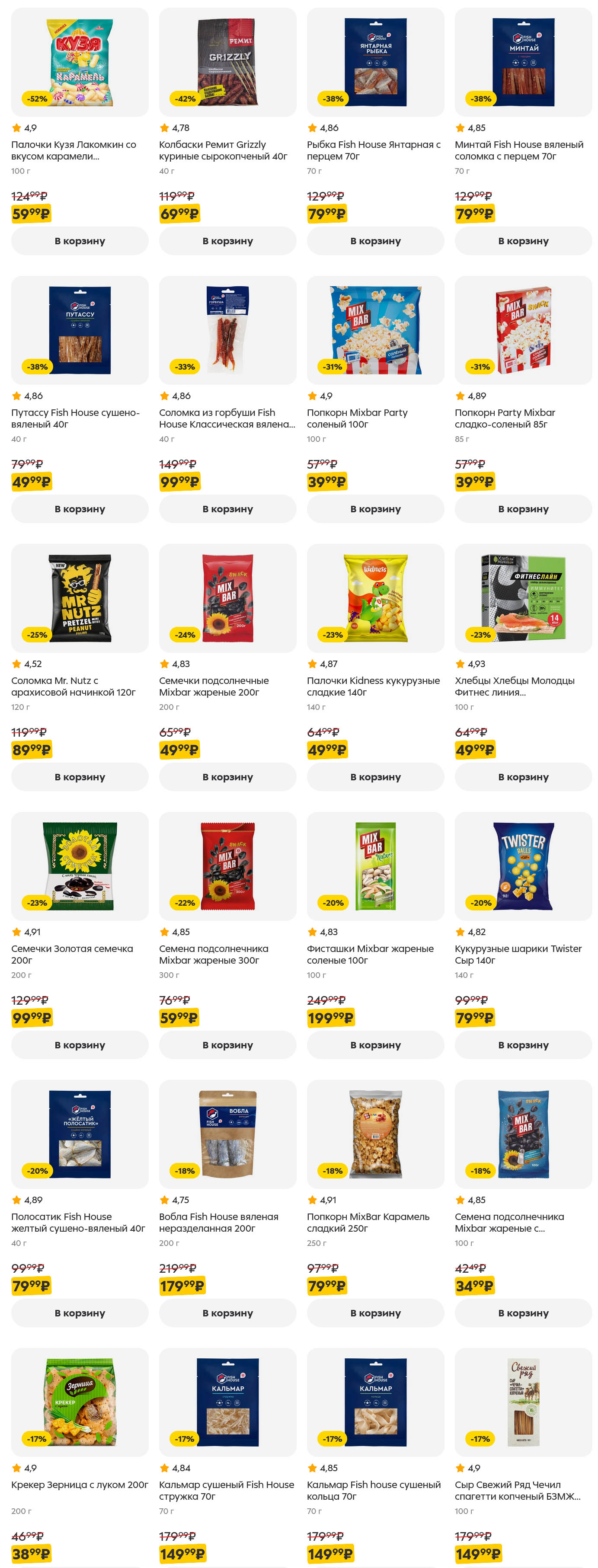This screenshot has width=598, height=1568.
Task: Click the -42% badge on Grizzly
Action: (x=185, y=99)
